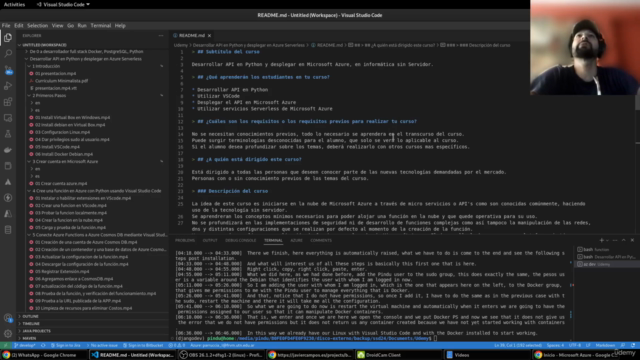The image size is (640, 360).
Task: Open the Search view in activity bar
Action: pyautogui.click(x=8, y=53)
